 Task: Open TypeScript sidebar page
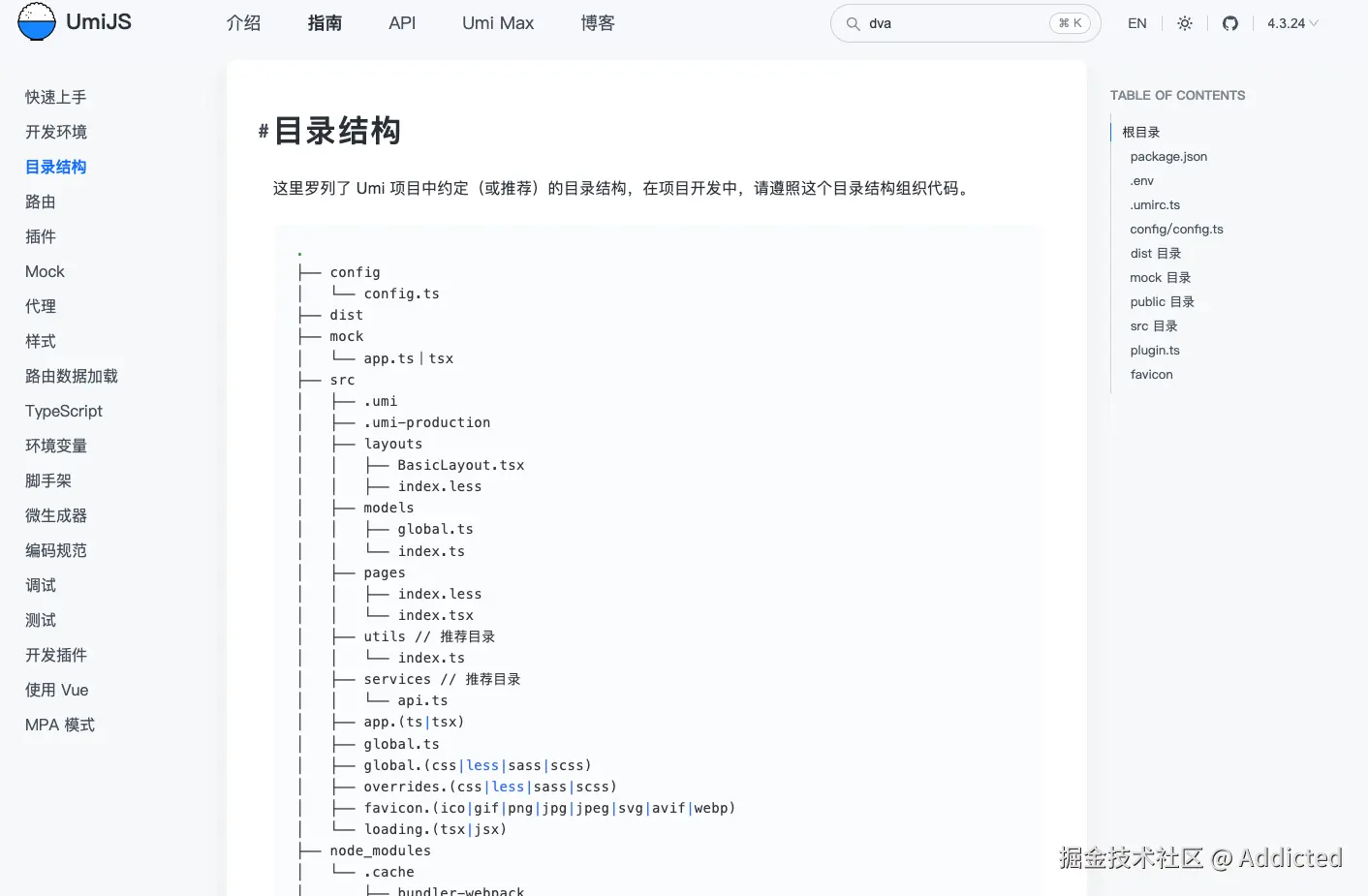64,411
